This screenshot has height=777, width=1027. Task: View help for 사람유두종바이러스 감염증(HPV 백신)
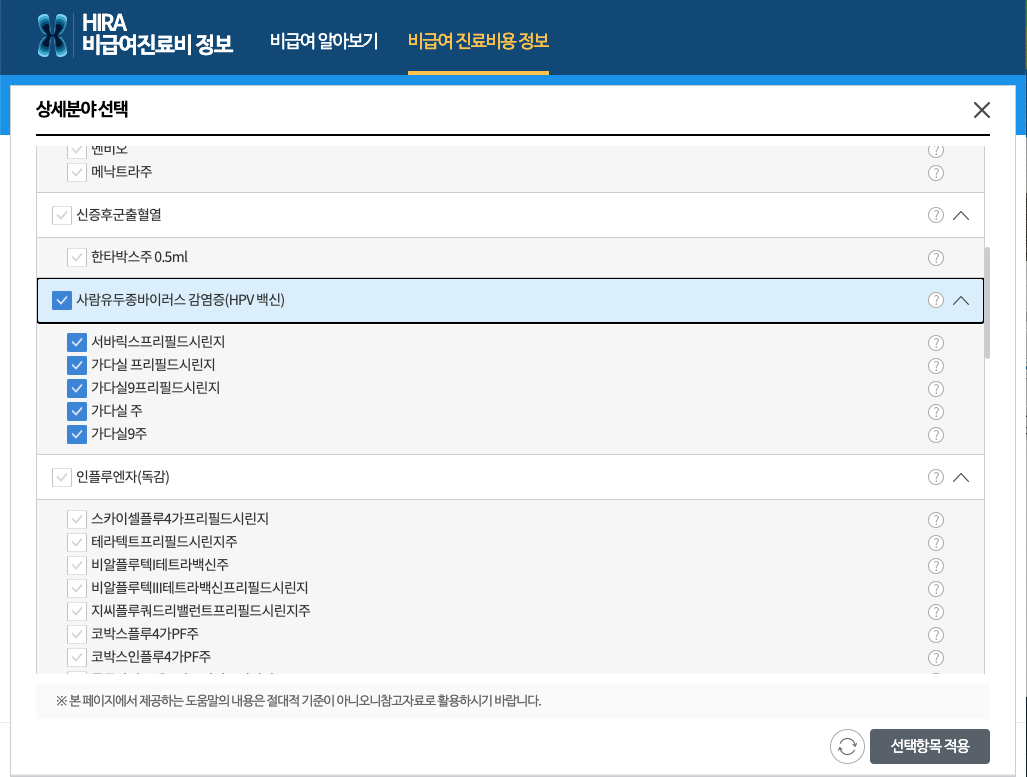point(935,299)
